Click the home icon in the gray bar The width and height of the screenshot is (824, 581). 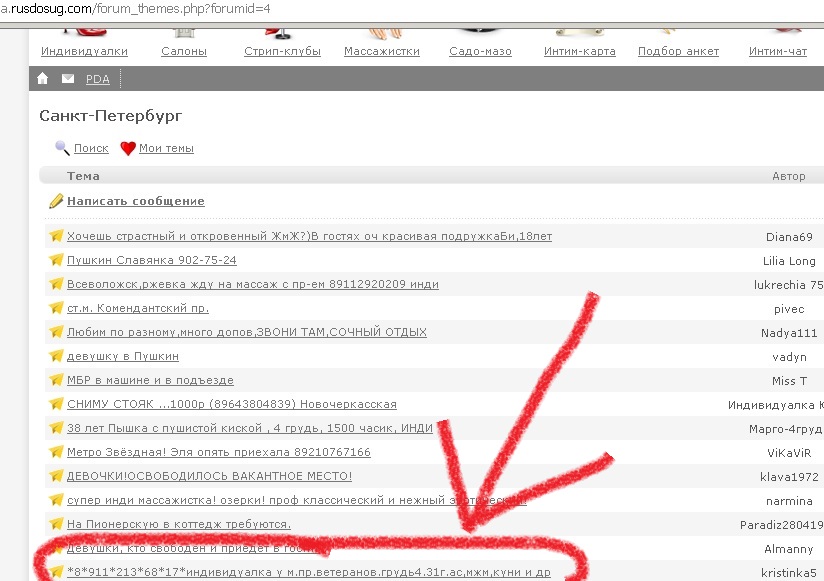pyautogui.click(x=42, y=79)
